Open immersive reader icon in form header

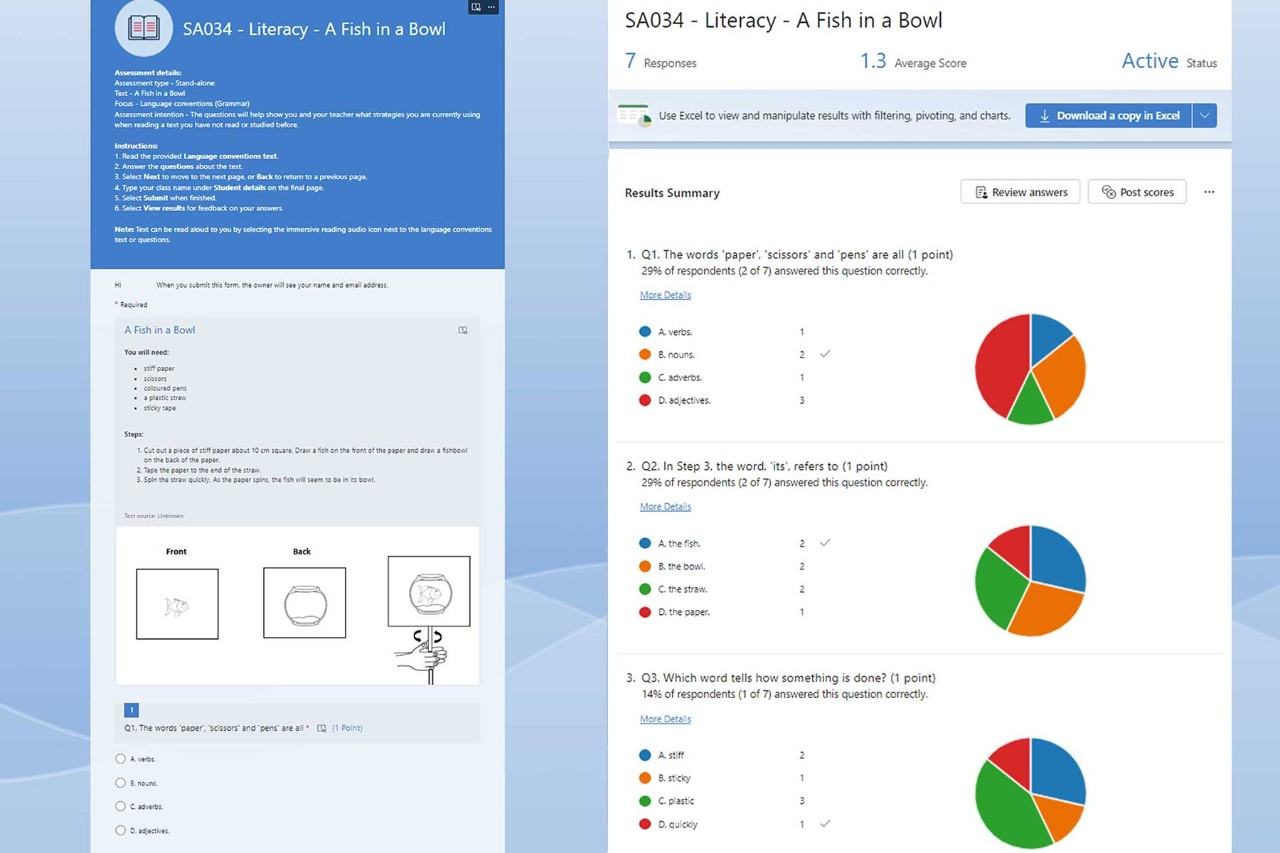tap(476, 7)
